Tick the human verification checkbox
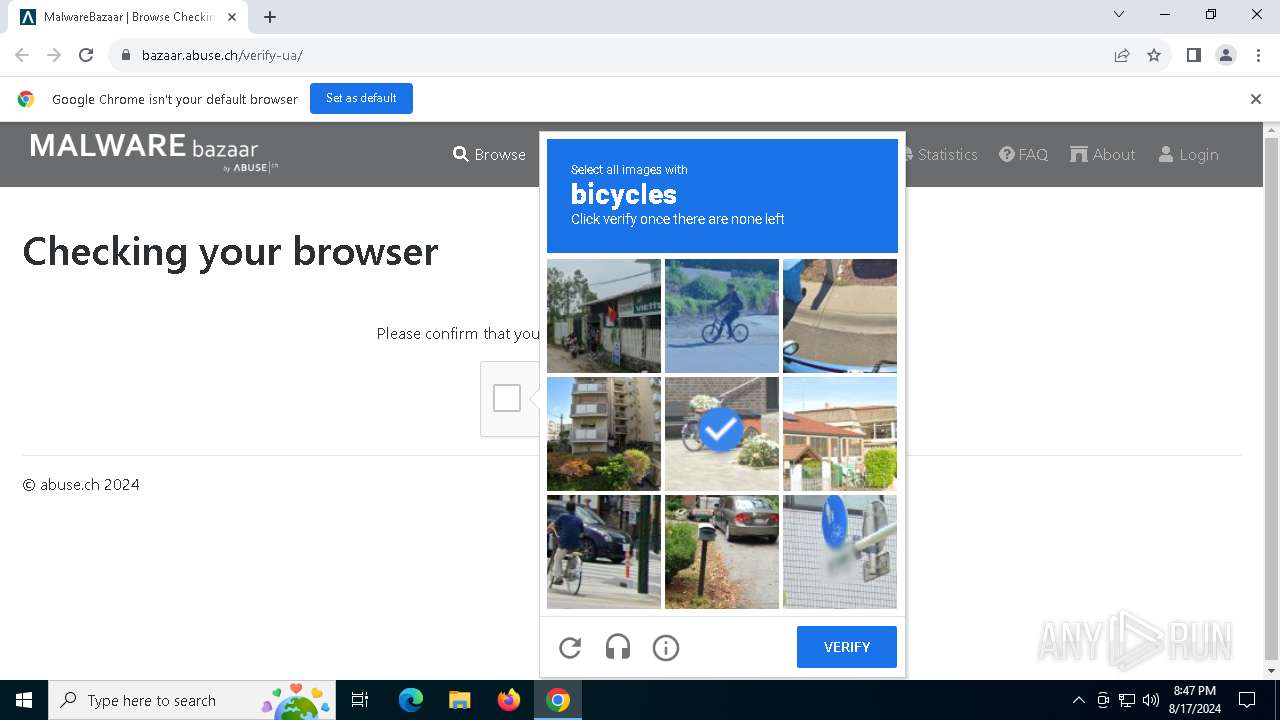This screenshot has width=1280, height=720. click(x=507, y=398)
